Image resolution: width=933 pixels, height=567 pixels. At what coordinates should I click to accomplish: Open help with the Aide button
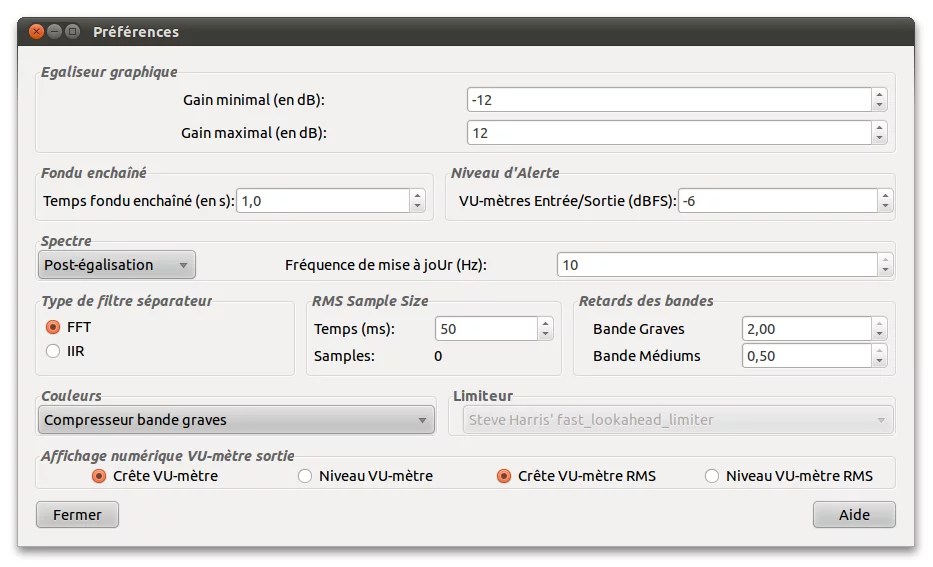click(x=853, y=515)
